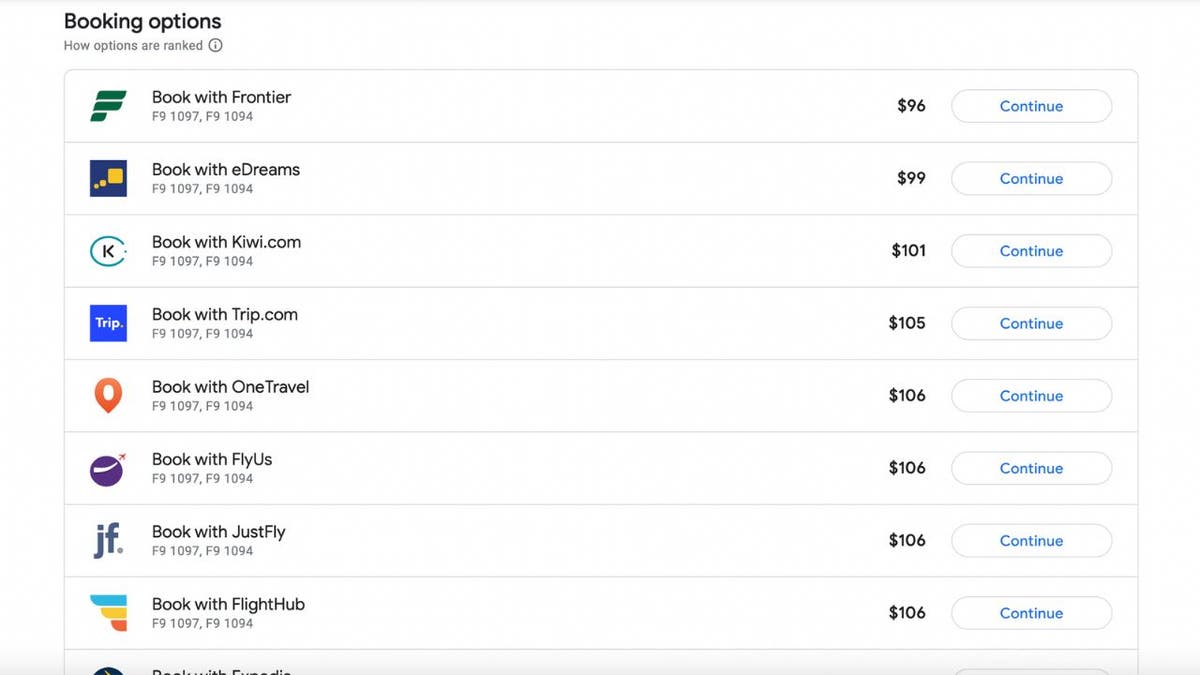Select Continue for OneTravel booking
The width and height of the screenshot is (1200, 675).
tap(1031, 396)
